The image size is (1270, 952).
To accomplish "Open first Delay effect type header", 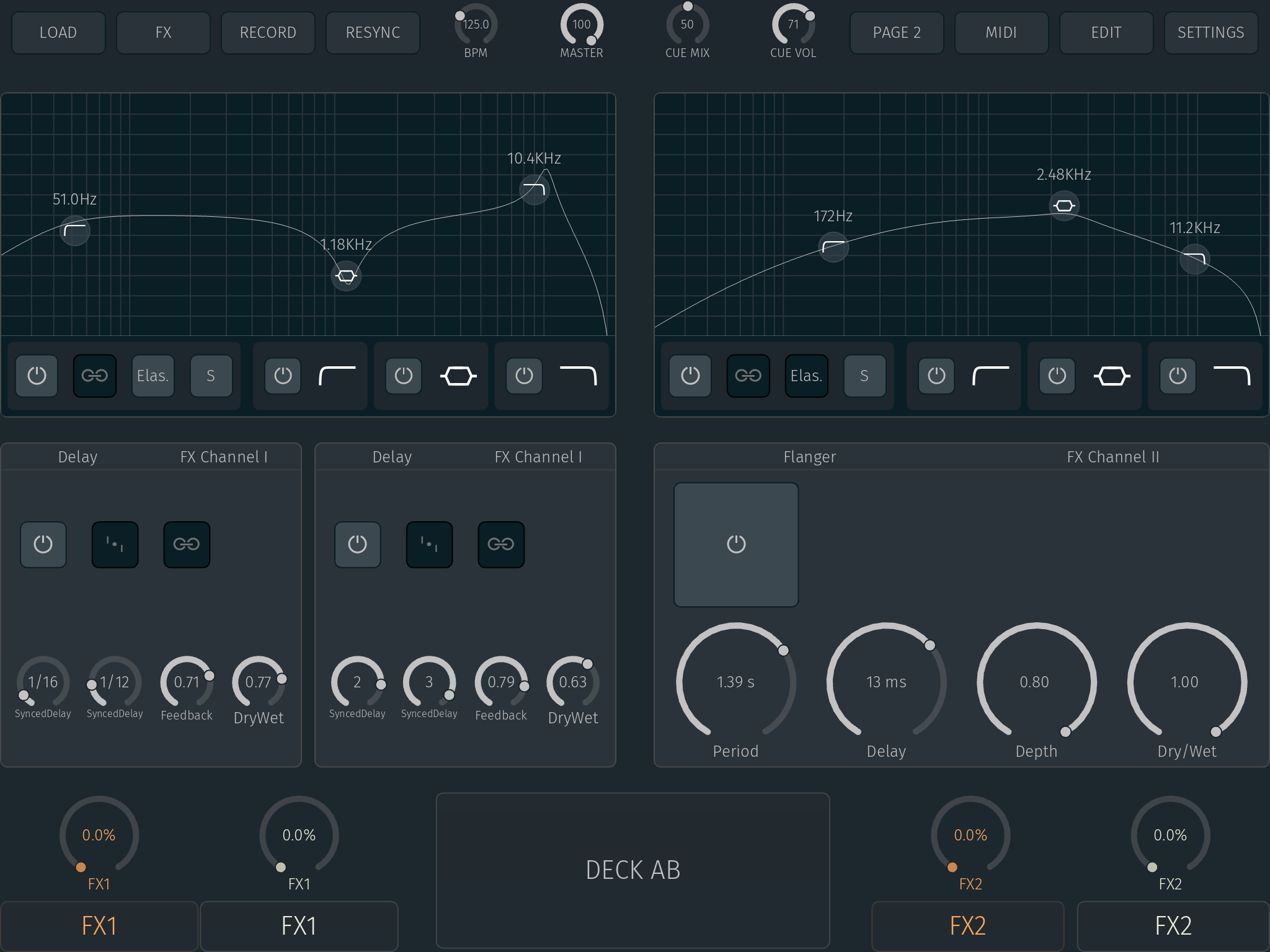I will pyautogui.click(x=78, y=457).
